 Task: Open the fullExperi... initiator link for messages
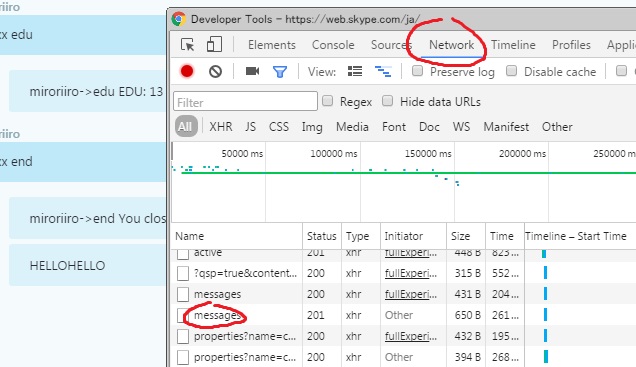tap(410, 294)
